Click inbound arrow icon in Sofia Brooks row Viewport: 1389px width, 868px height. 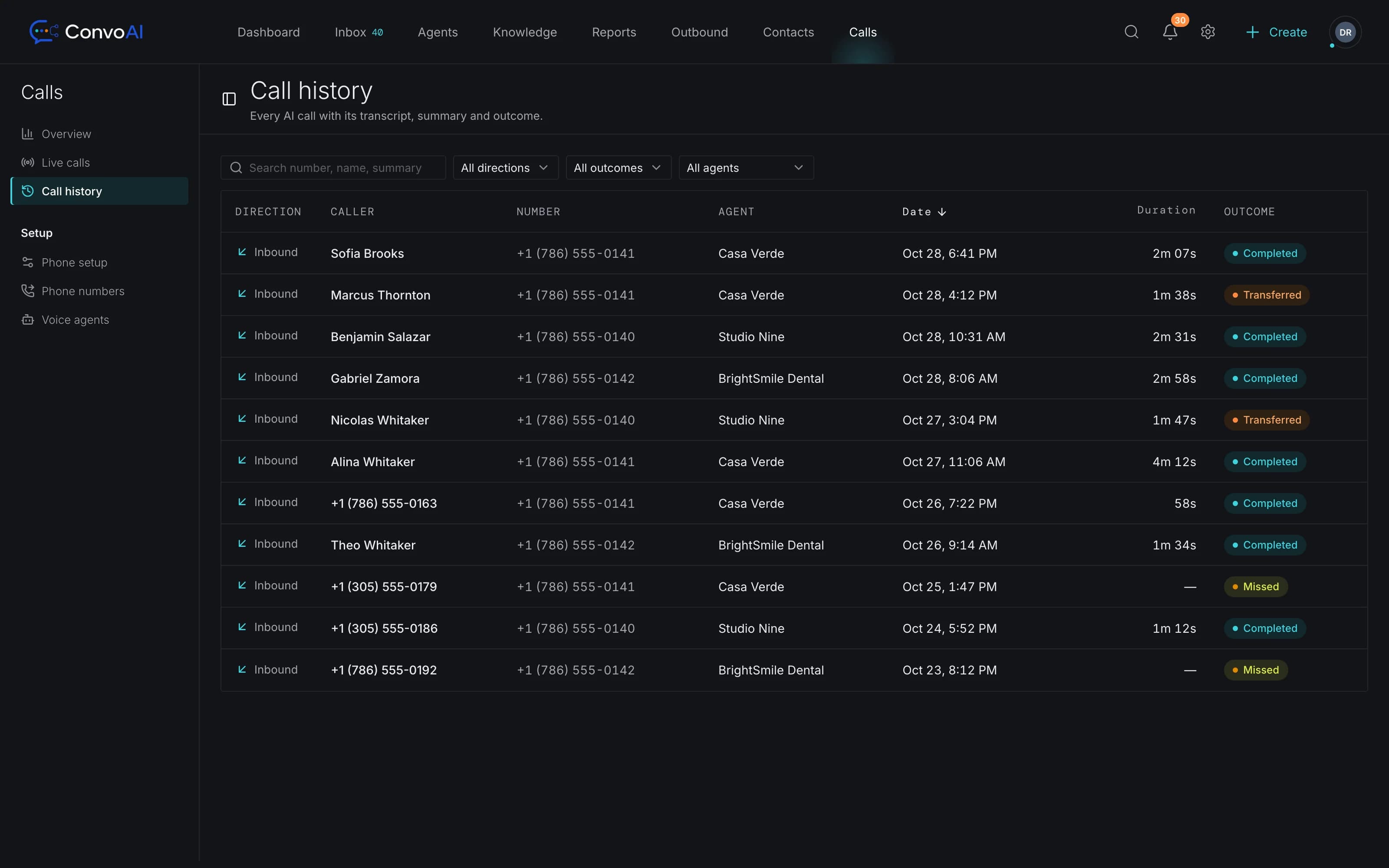pos(242,252)
